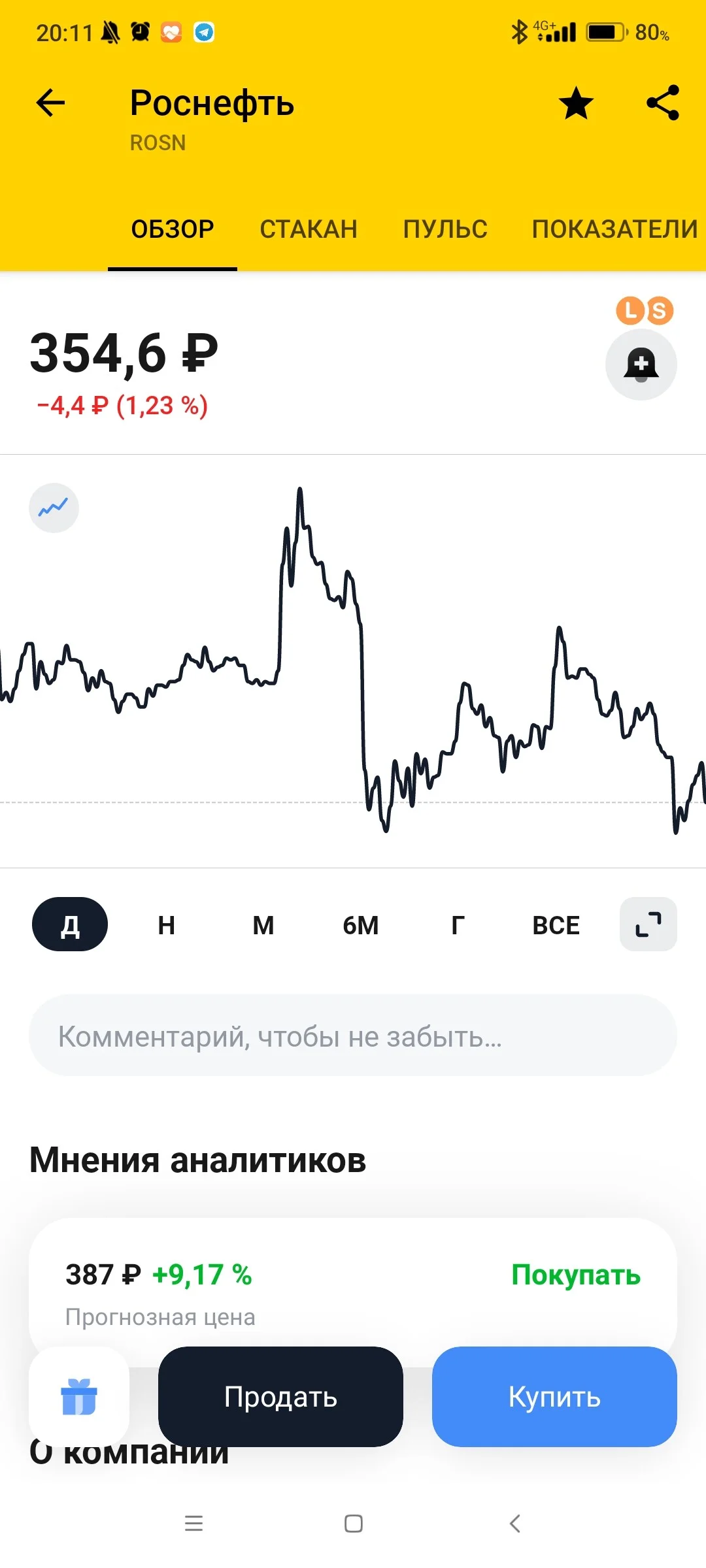Select the 6М chart period
This screenshot has width=706, height=1568.
(x=361, y=925)
